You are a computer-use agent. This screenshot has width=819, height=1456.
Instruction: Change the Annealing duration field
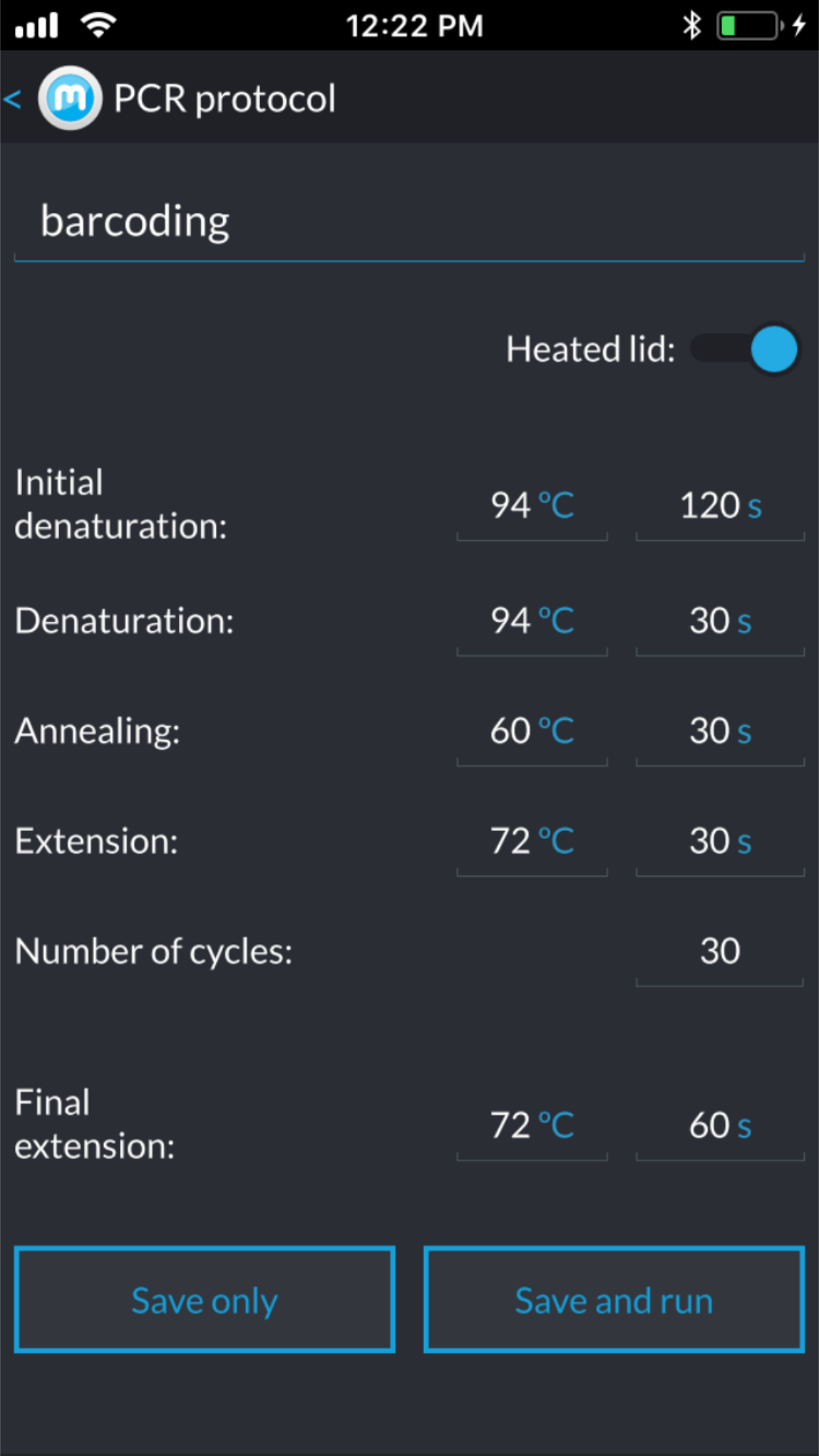click(x=720, y=731)
